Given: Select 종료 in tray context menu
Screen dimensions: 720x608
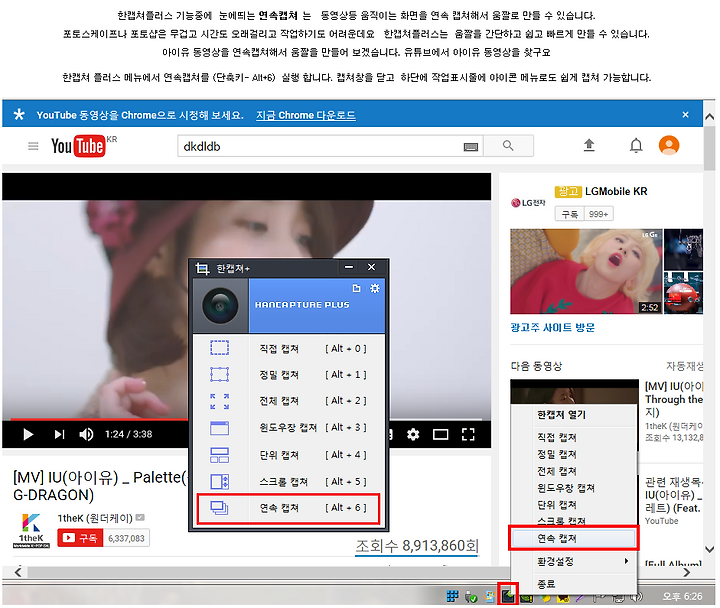Looking at the screenshot, I should tap(546, 584).
